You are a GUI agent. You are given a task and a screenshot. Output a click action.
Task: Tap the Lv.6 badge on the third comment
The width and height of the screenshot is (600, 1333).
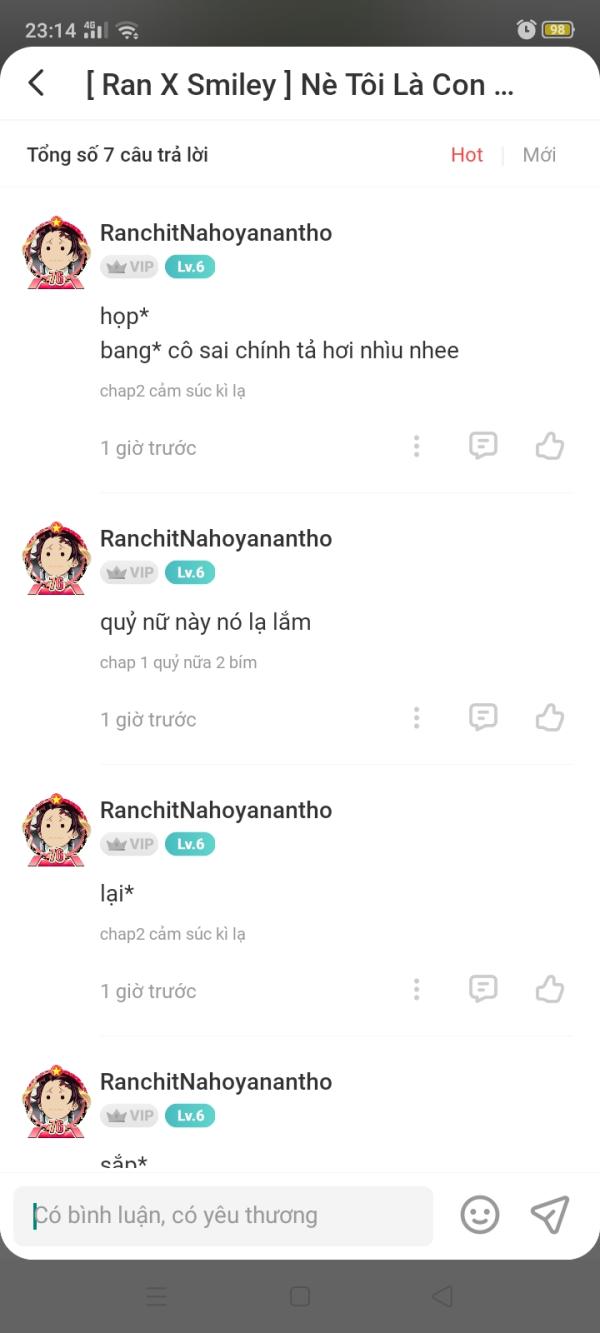click(x=190, y=844)
